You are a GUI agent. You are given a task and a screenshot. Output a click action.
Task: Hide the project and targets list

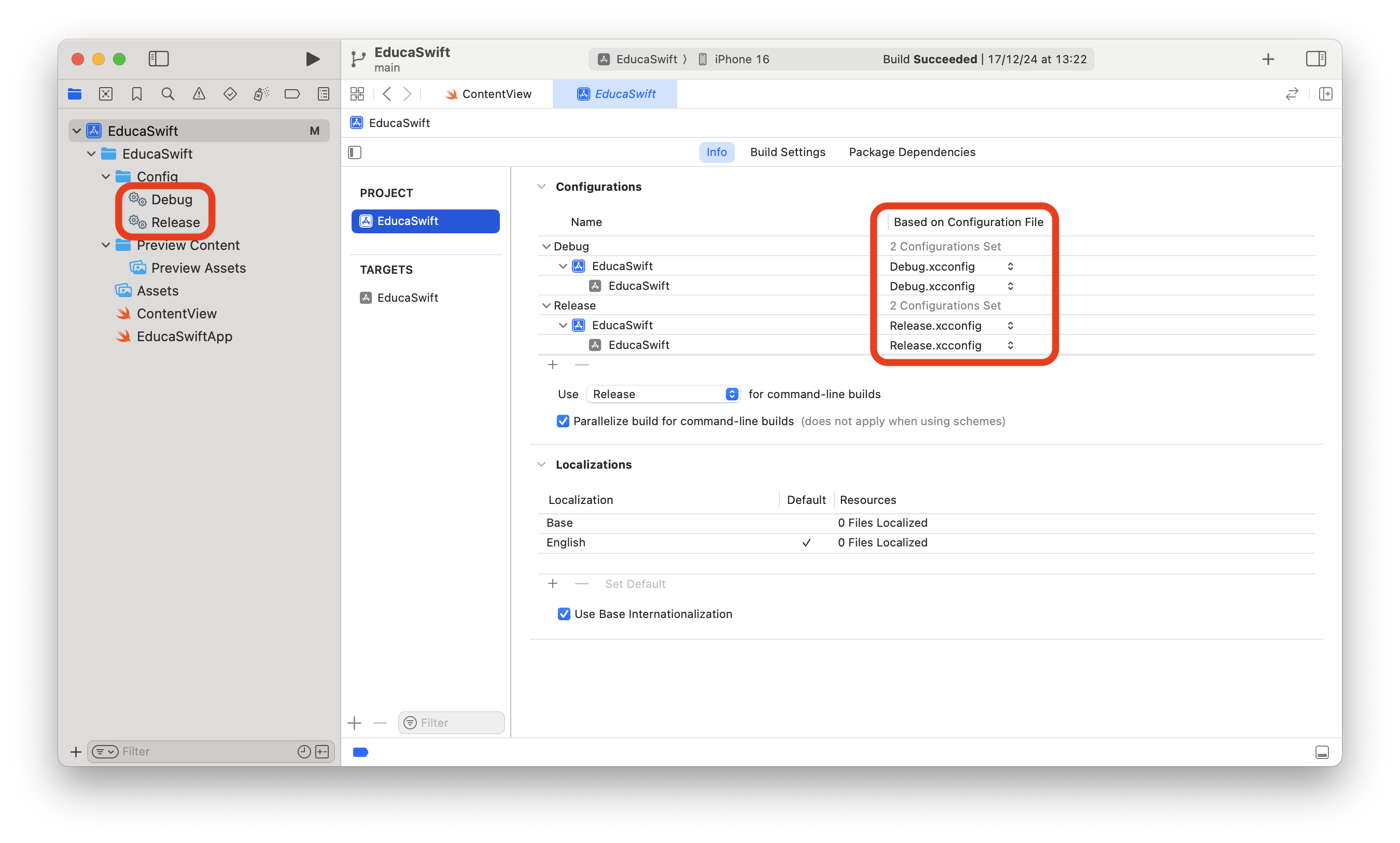(x=355, y=152)
